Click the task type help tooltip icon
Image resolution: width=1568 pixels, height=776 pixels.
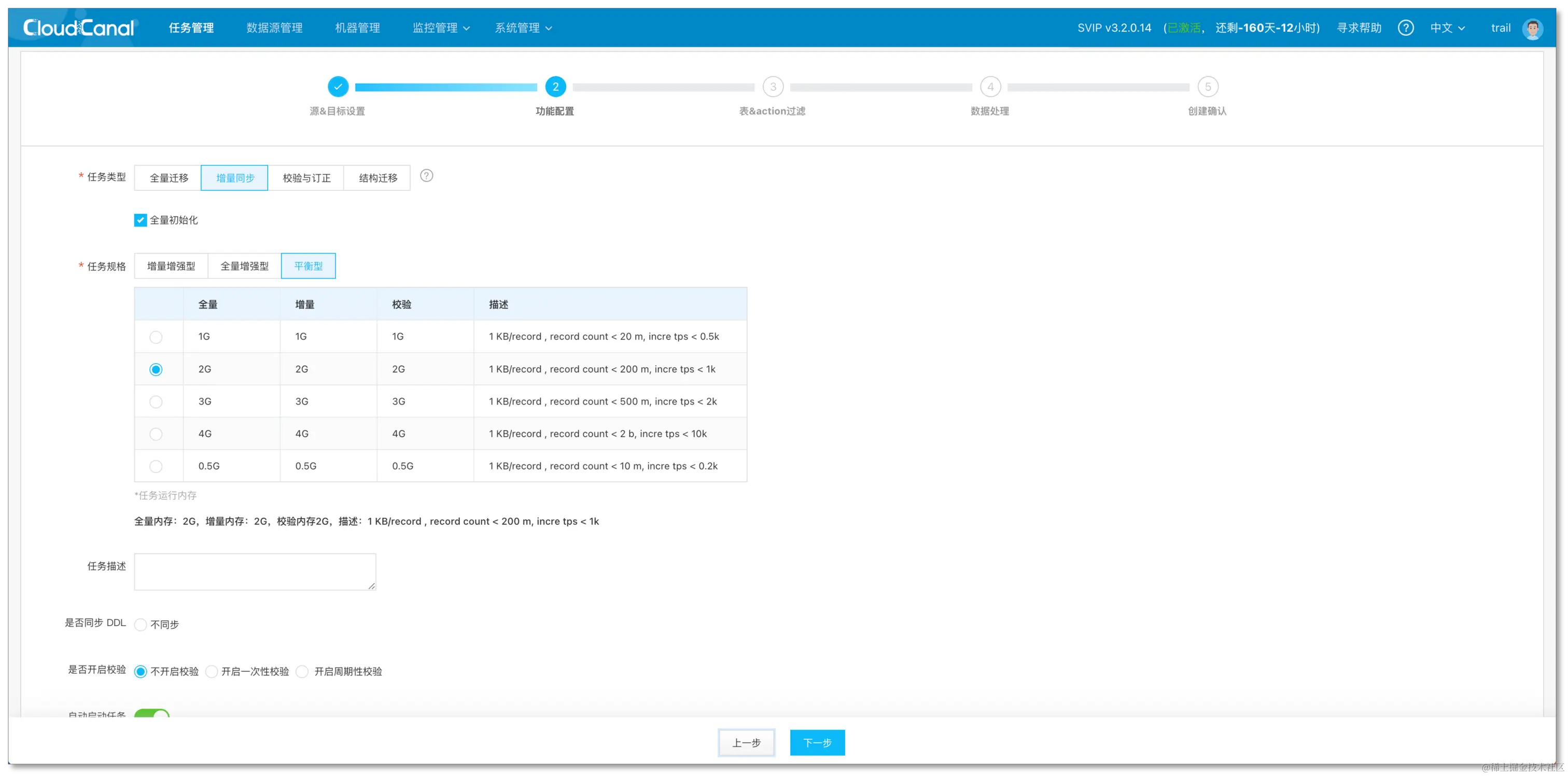click(x=427, y=176)
